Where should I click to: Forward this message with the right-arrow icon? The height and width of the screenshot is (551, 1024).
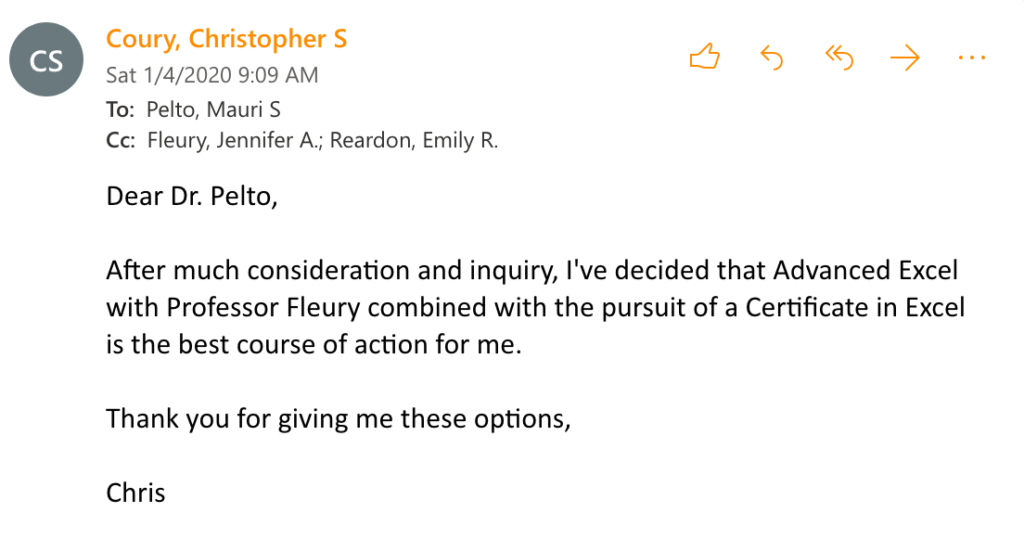coord(905,58)
